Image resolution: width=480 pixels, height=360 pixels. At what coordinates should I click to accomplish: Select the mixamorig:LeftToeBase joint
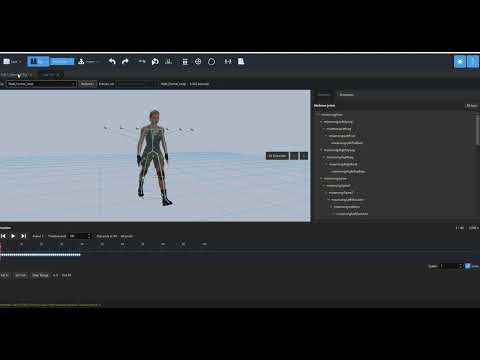tap(347, 143)
